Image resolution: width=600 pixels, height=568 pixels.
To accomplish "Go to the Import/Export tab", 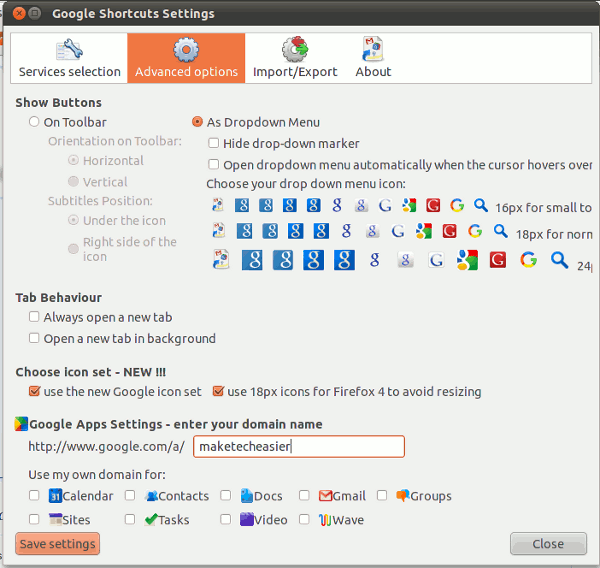I will pos(295,58).
